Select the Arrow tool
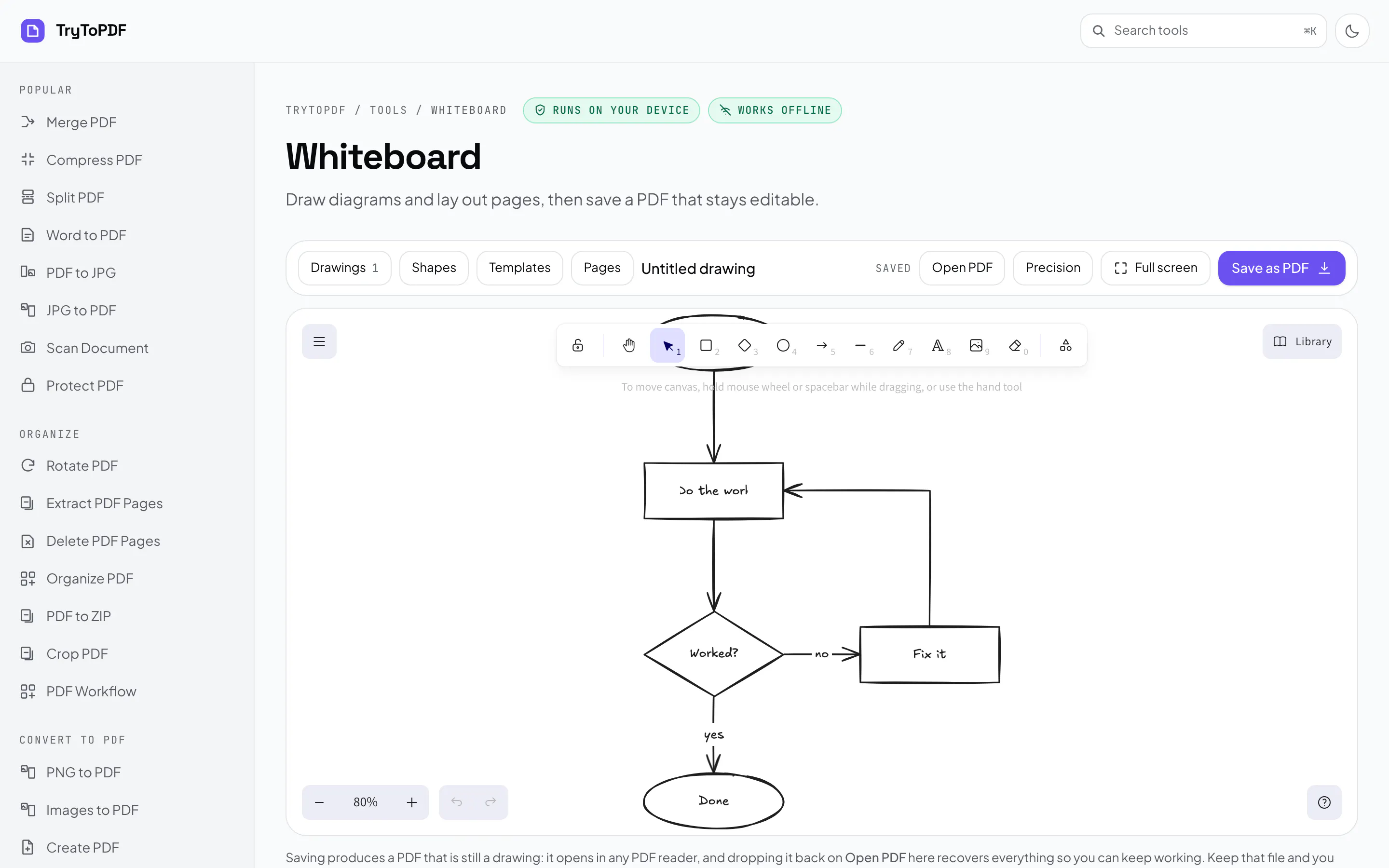Screen dimensions: 1389x868 (822, 345)
